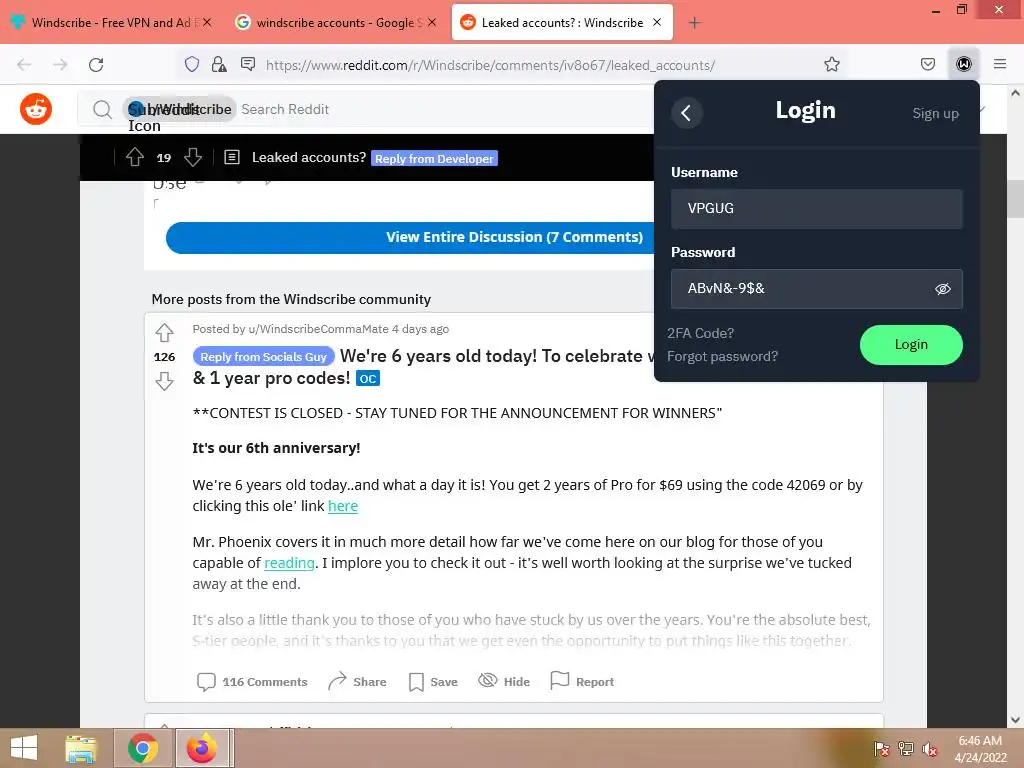The height and width of the screenshot is (768, 1024).
Task: Open the 'here' promo link
Action: (343, 506)
